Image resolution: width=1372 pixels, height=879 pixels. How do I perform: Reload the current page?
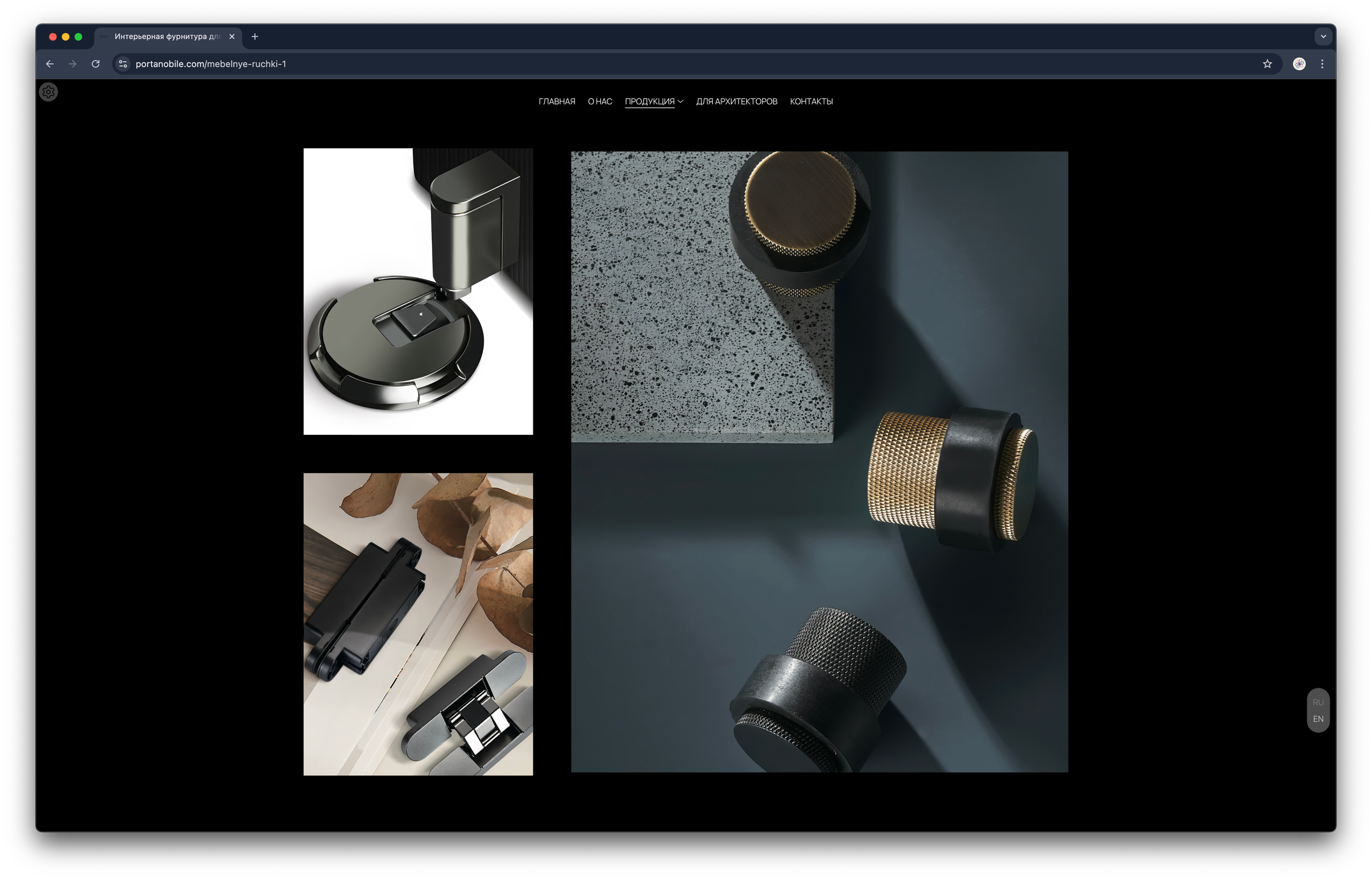point(95,64)
